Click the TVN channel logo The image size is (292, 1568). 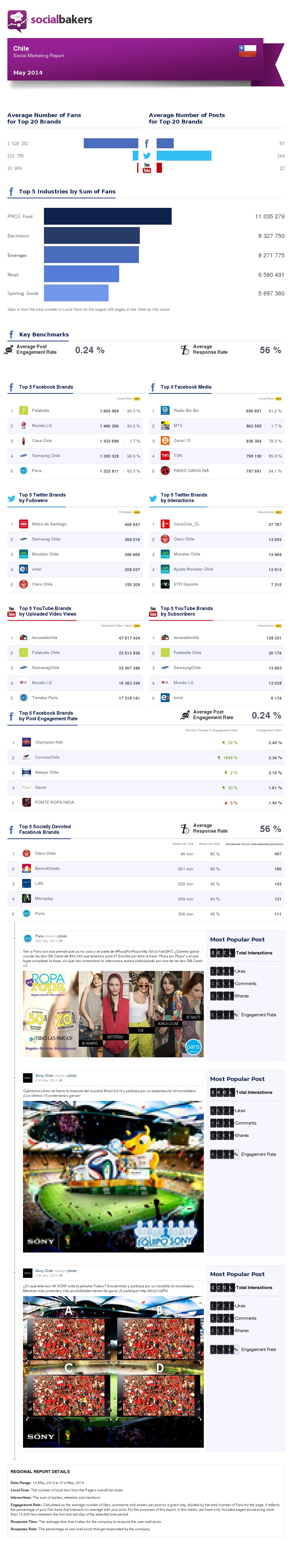tap(165, 455)
